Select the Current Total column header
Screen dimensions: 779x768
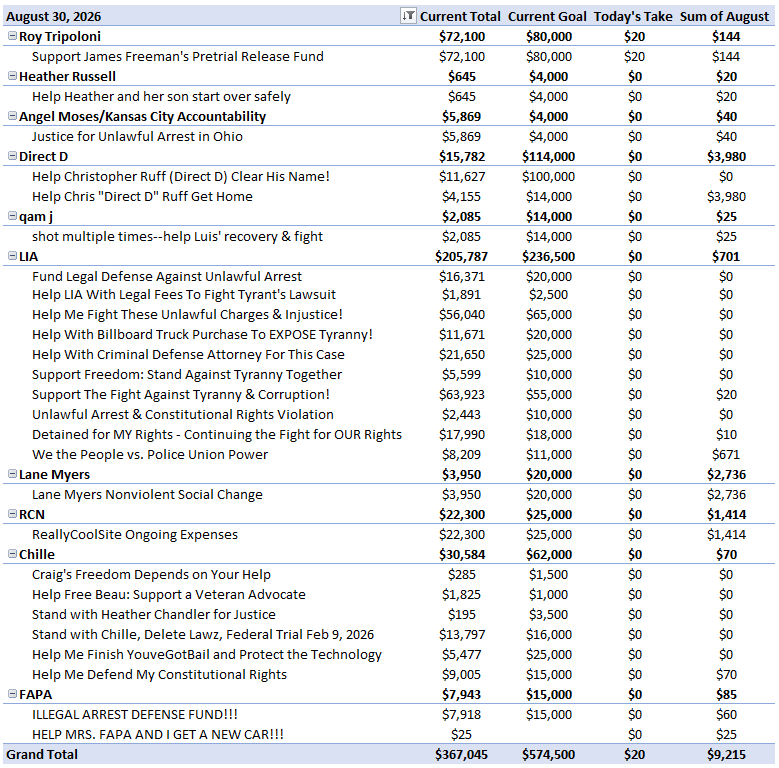click(460, 16)
